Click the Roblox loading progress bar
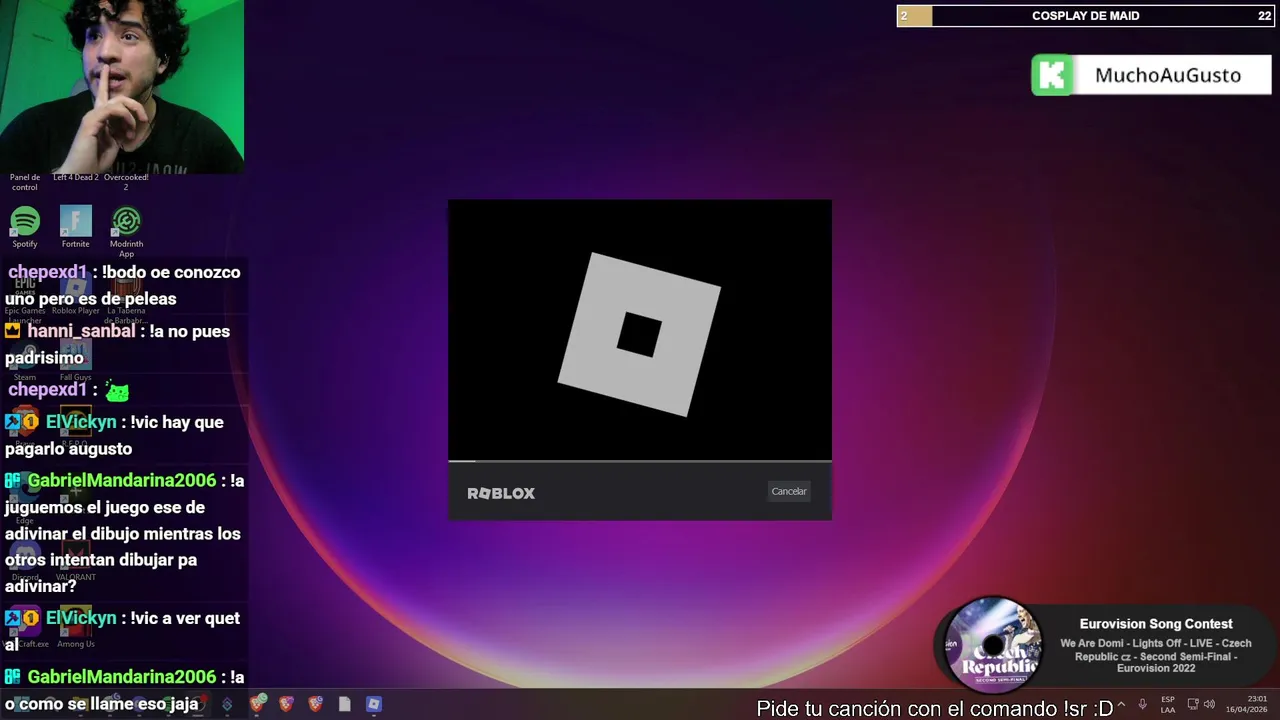1280x720 pixels. [x=640, y=461]
